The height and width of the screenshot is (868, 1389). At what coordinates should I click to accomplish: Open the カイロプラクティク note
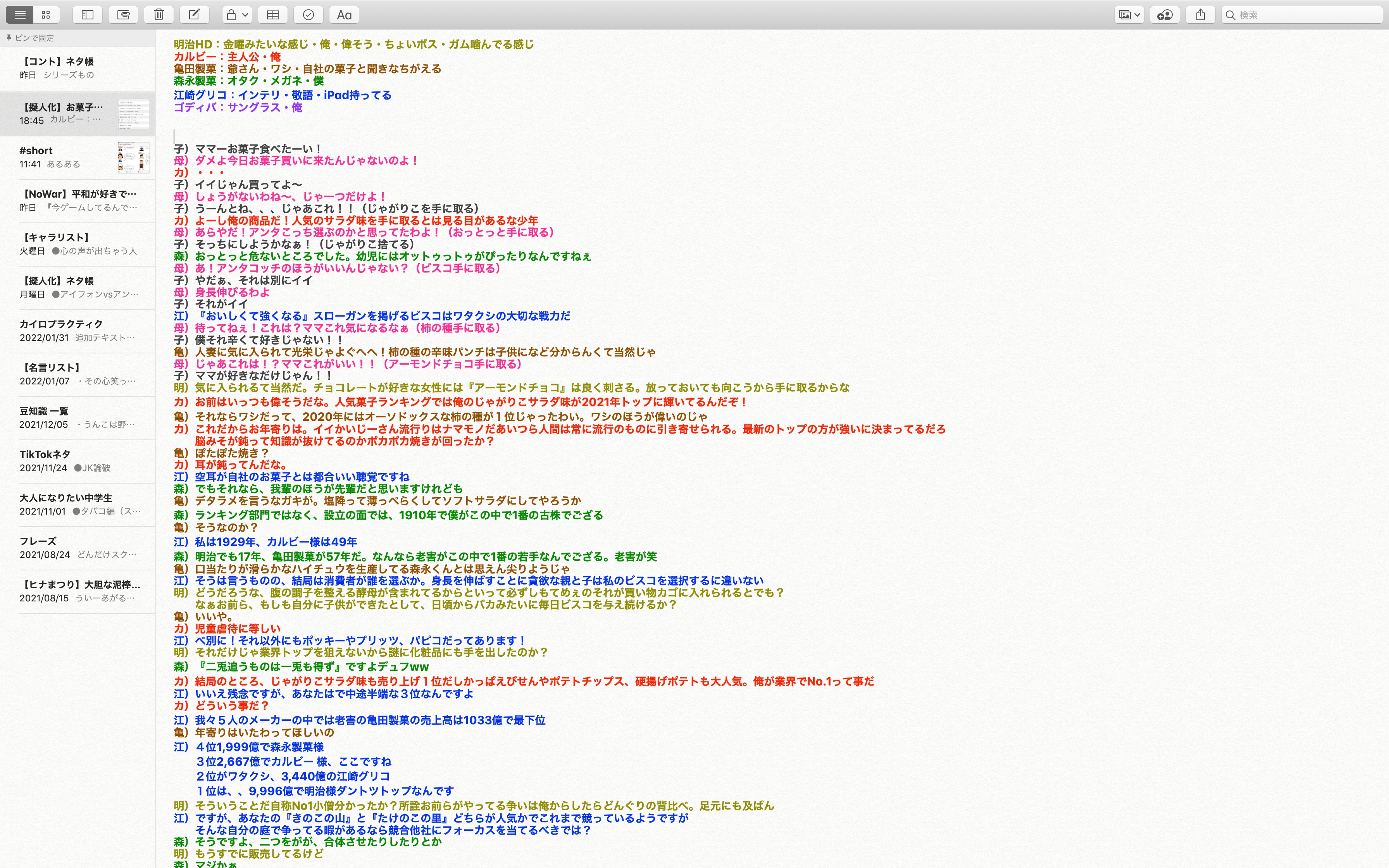click(x=78, y=331)
